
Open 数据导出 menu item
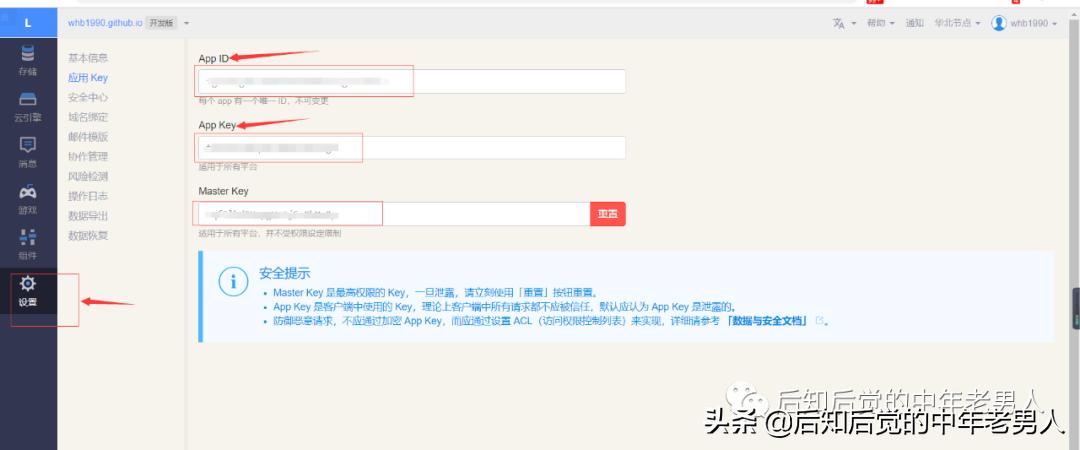pos(88,216)
